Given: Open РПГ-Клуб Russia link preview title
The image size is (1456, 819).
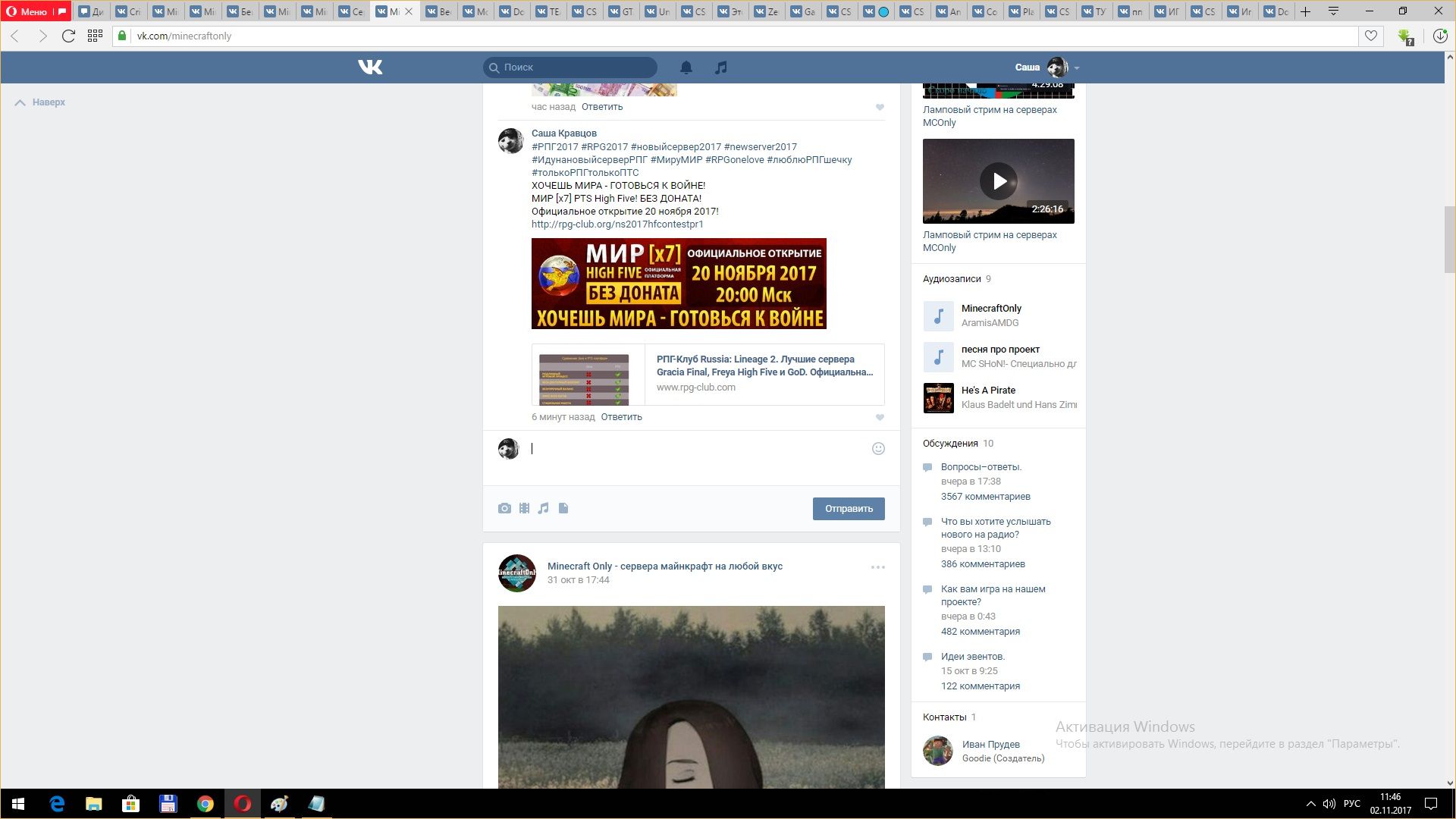Looking at the screenshot, I should [x=764, y=366].
